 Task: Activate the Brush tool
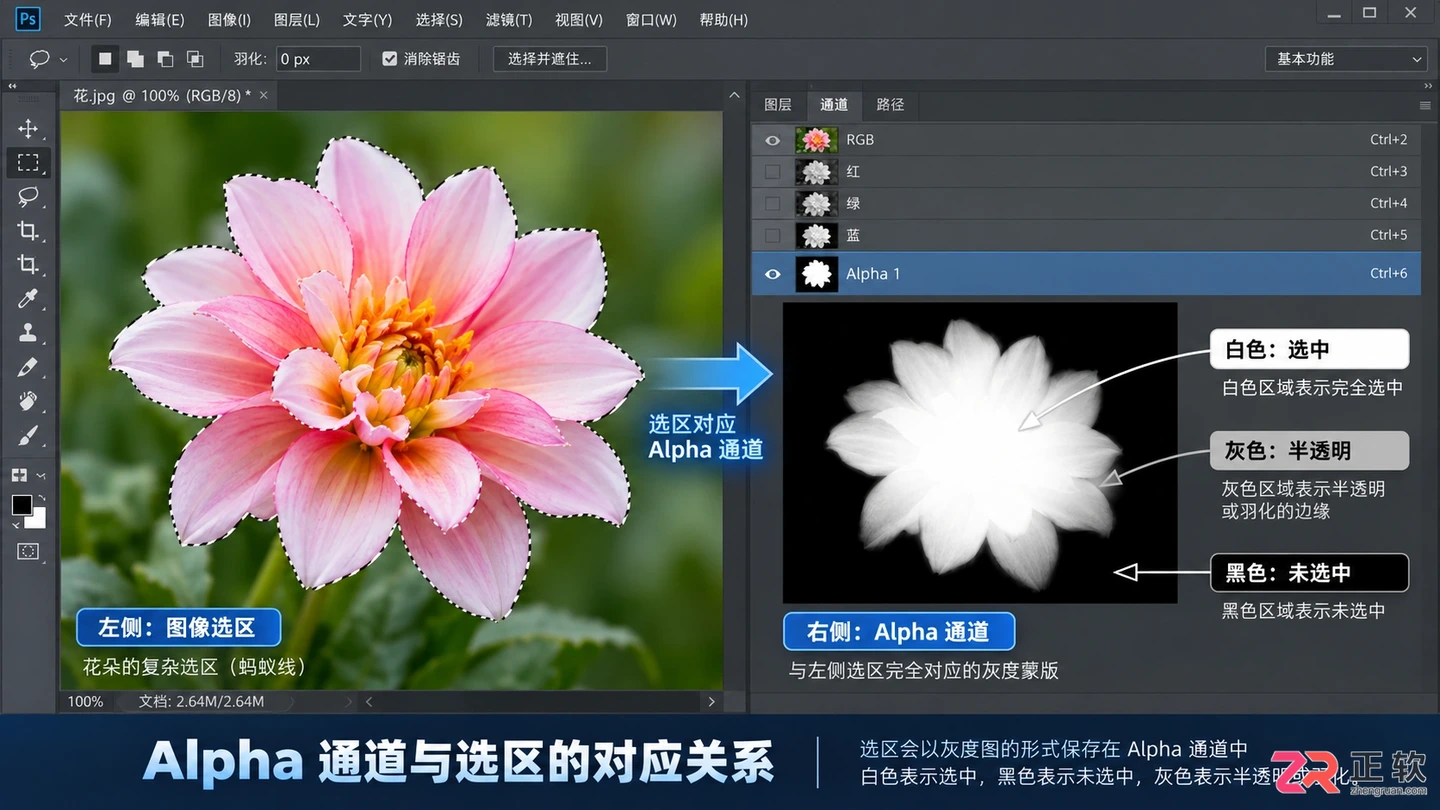(28, 435)
